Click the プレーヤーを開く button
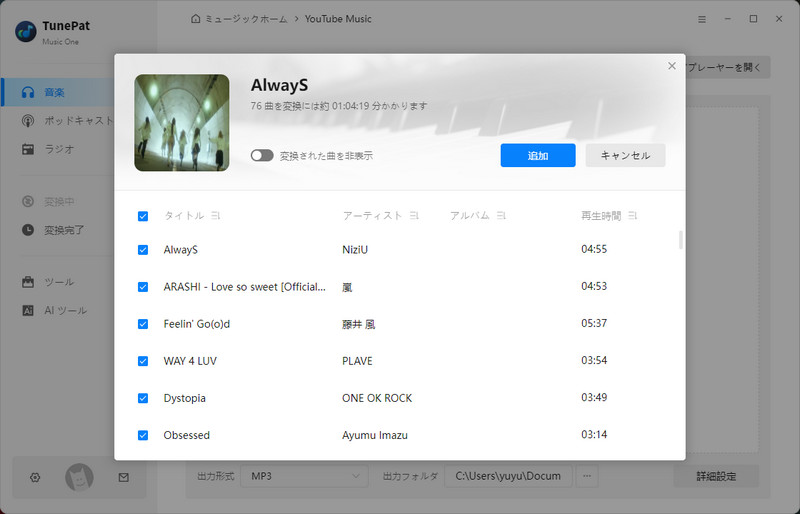Viewport: 800px width, 514px height. point(727,67)
